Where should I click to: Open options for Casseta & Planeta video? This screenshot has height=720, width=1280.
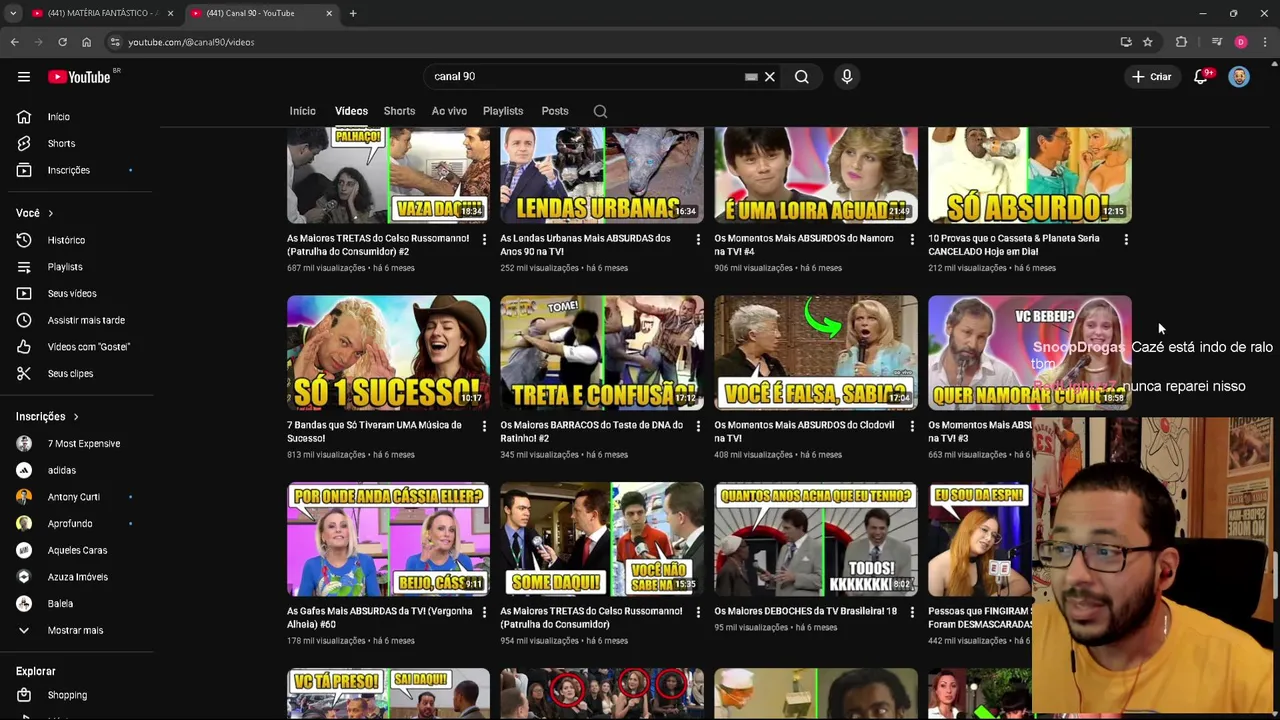pyautogui.click(x=1126, y=240)
